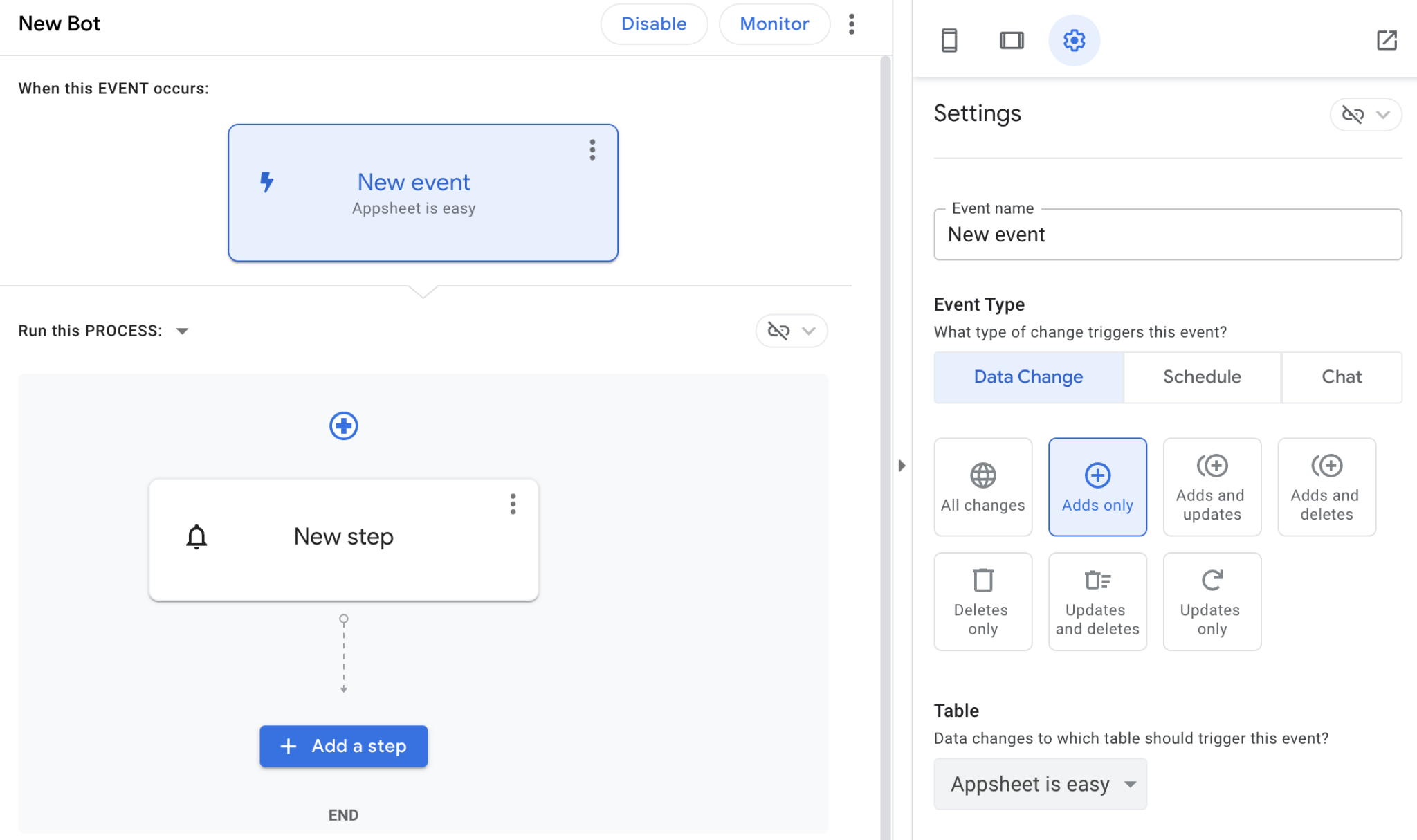
Task: Open the Appsheet is easy table dropdown
Action: click(1040, 784)
